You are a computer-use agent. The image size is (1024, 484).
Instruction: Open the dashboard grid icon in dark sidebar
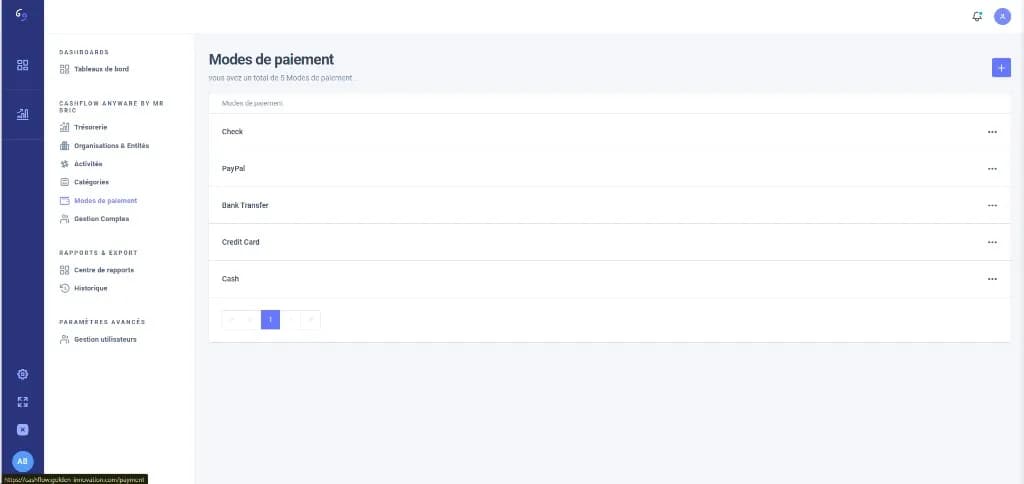tap(22, 65)
